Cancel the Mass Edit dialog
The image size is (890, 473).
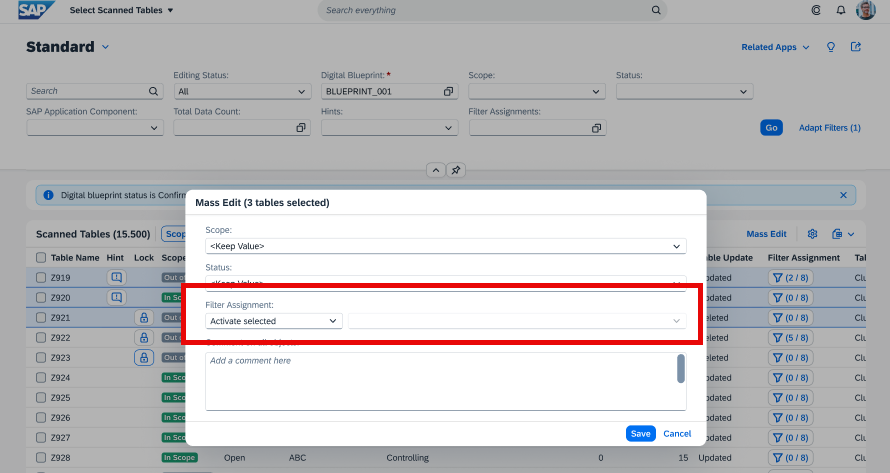point(677,433)
